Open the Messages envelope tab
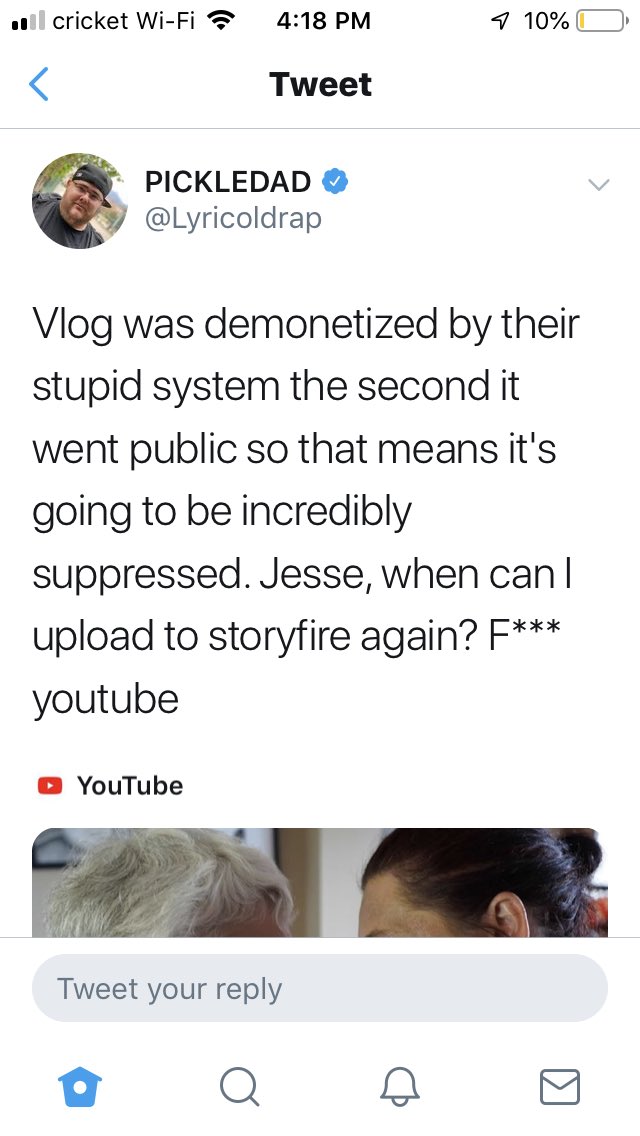The height and width of the screenshot is (1136, 640). (x=560, y=1087)
